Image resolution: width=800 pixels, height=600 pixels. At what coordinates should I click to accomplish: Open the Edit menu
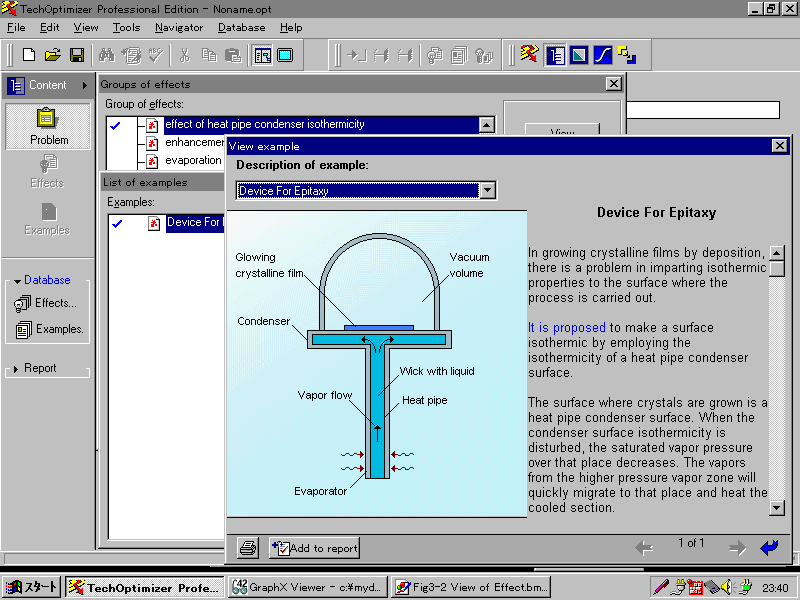coord(49,28)
